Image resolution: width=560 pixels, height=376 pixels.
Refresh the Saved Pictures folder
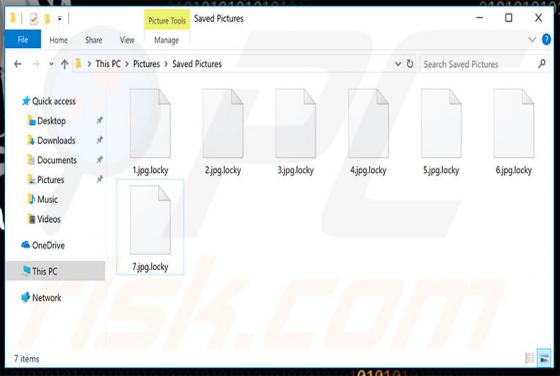[410, 64]
